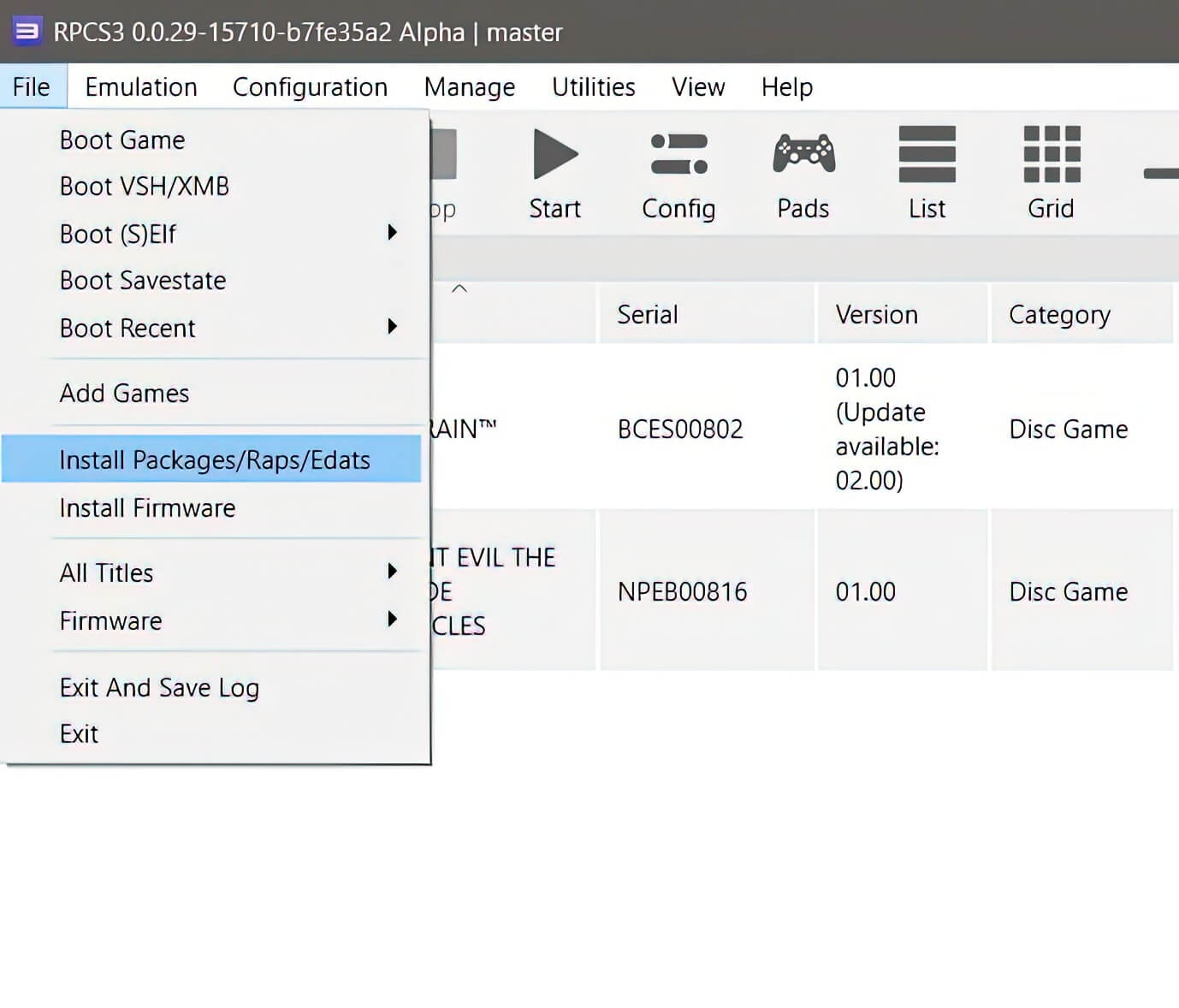1179x1008 pixels.
Task: Open the Config settings icon
Action: (x=678, y=155)
